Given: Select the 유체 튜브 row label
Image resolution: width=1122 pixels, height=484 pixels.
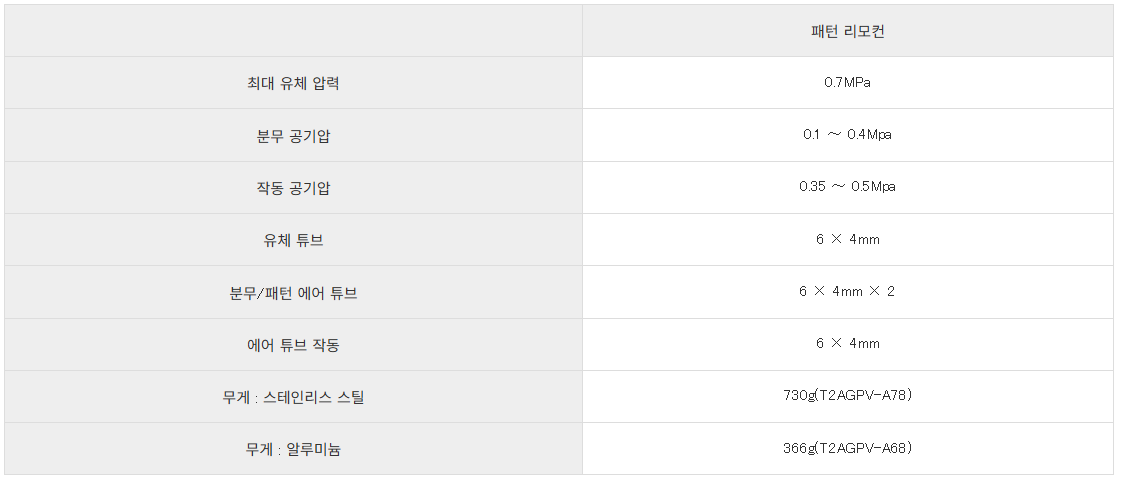Looking at the screenshot, I should click(293, 240).
